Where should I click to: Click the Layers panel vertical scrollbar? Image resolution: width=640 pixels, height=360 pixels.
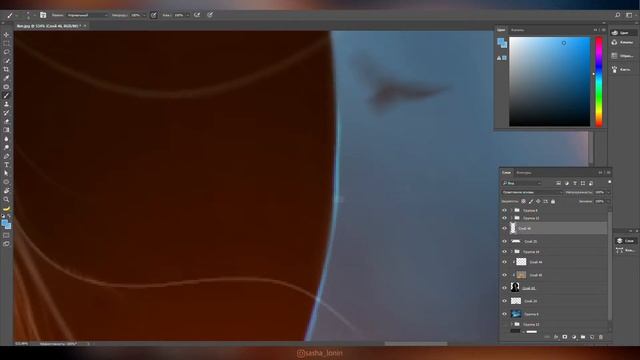(610, 265)
